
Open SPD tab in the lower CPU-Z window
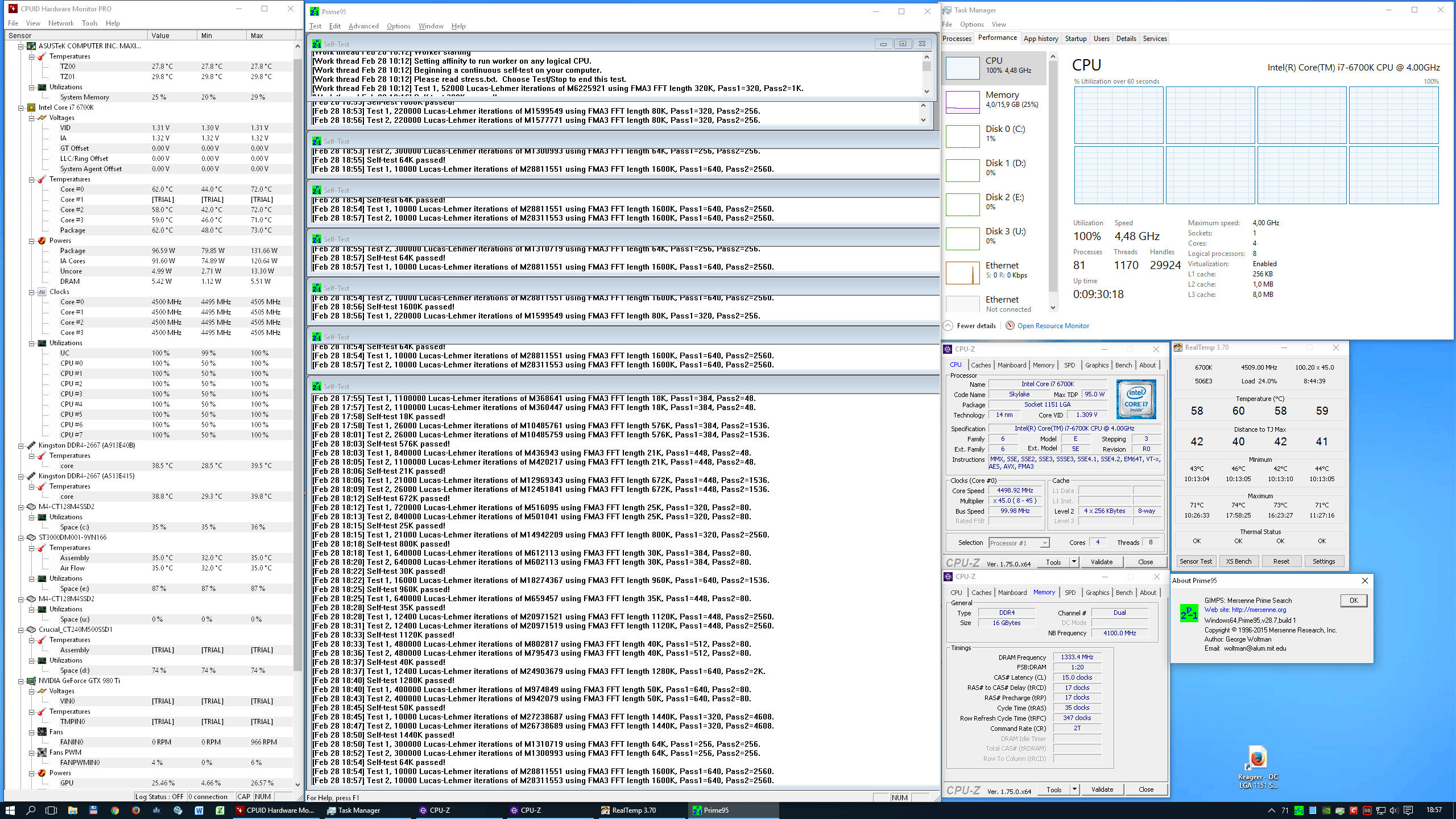coord(1070,593)
